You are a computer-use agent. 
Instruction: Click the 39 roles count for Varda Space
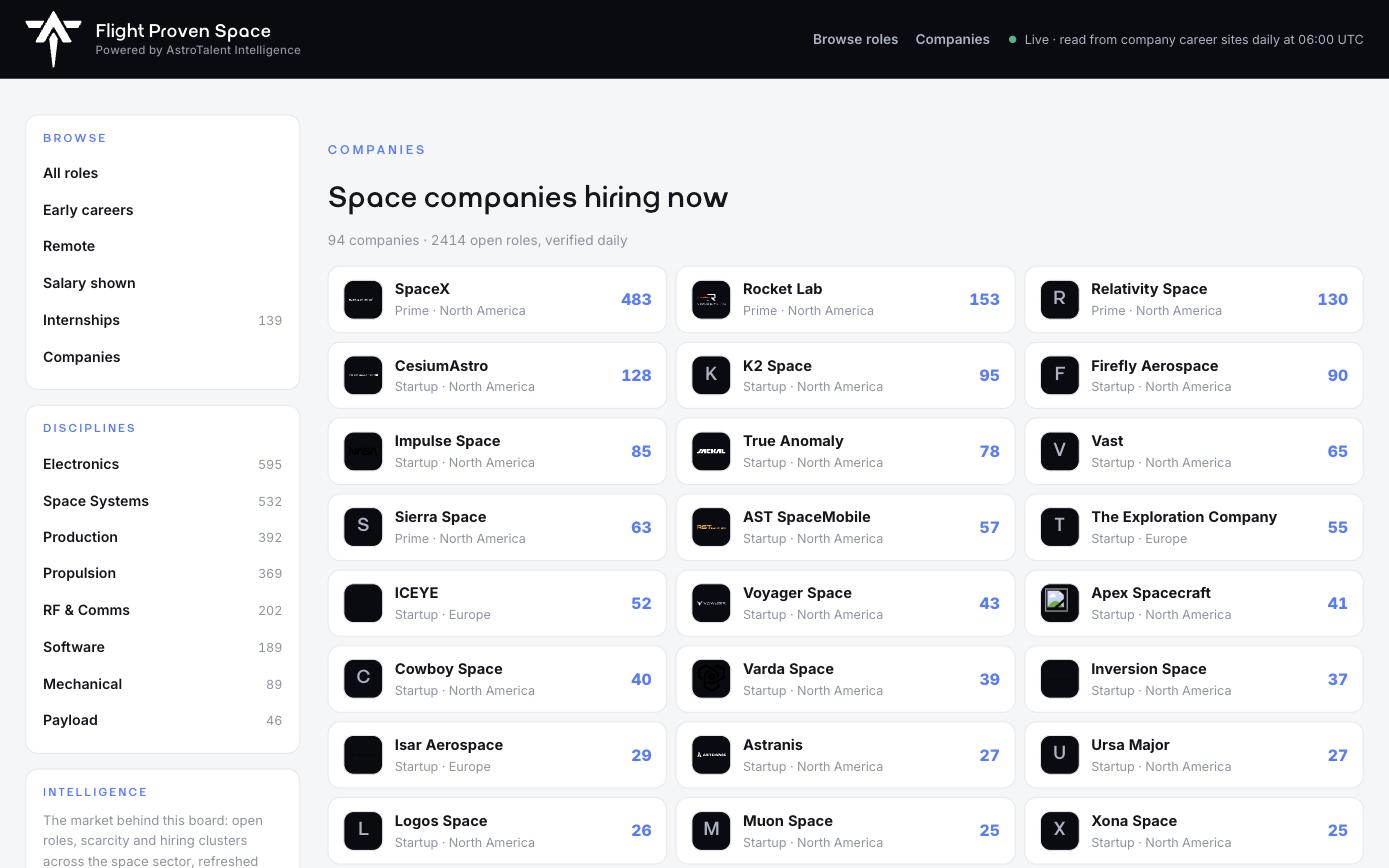[989, 679]
